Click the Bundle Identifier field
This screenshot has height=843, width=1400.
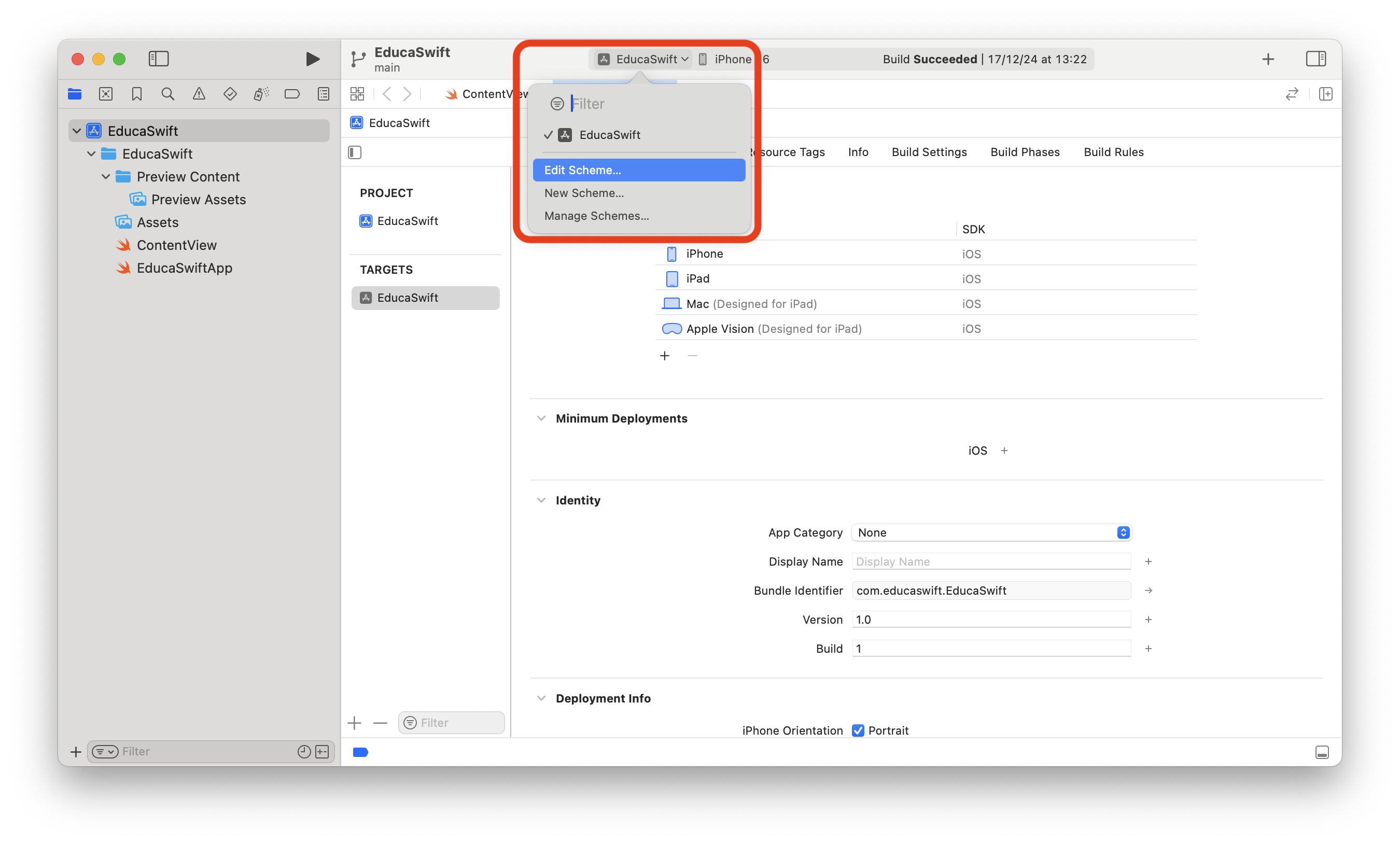click(x=991, y=590)
